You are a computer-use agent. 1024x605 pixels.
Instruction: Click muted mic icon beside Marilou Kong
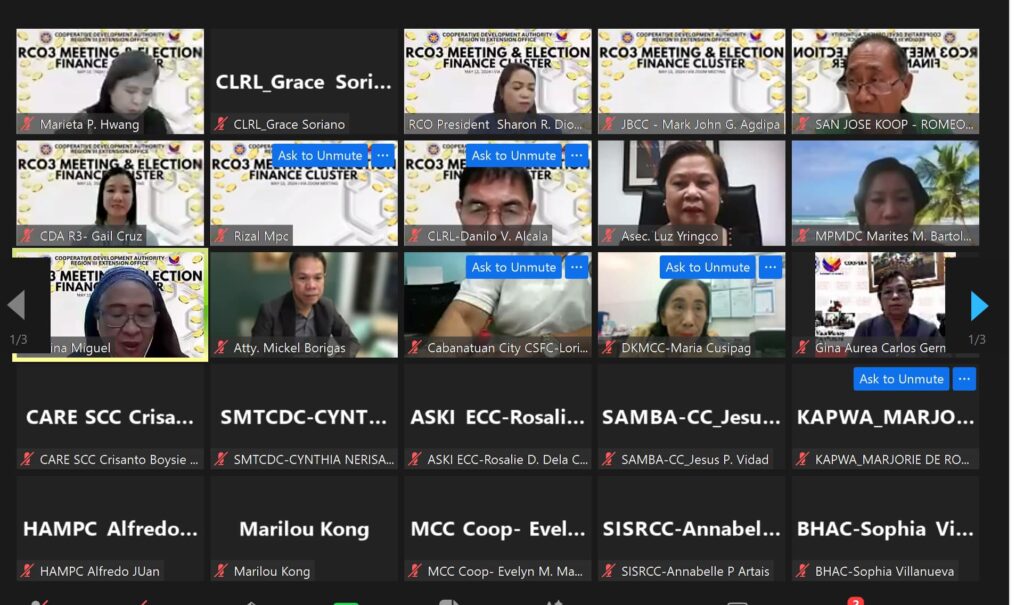pyautogui.click(x=221, y=571)
